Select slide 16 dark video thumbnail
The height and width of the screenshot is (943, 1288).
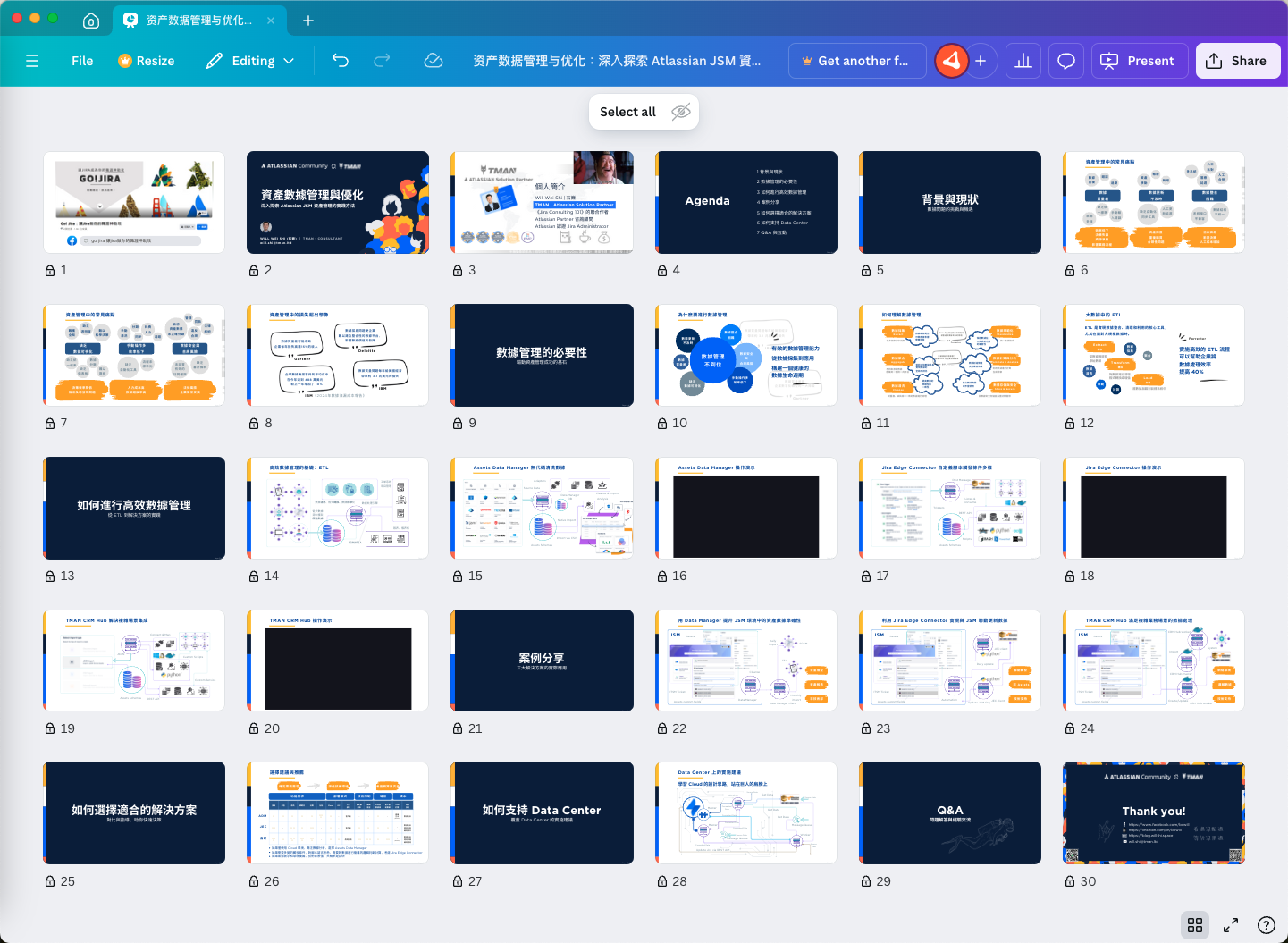(x=746, y=508)
